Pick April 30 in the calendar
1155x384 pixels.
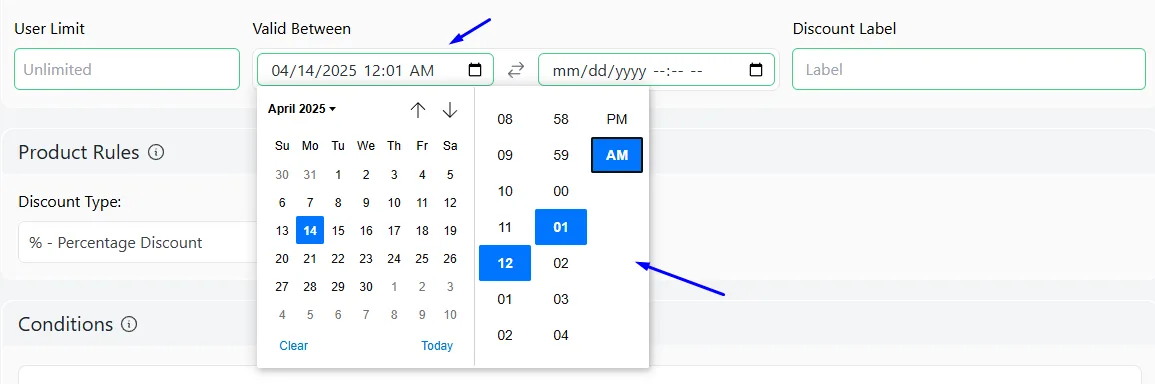click(x=366, y=287)
